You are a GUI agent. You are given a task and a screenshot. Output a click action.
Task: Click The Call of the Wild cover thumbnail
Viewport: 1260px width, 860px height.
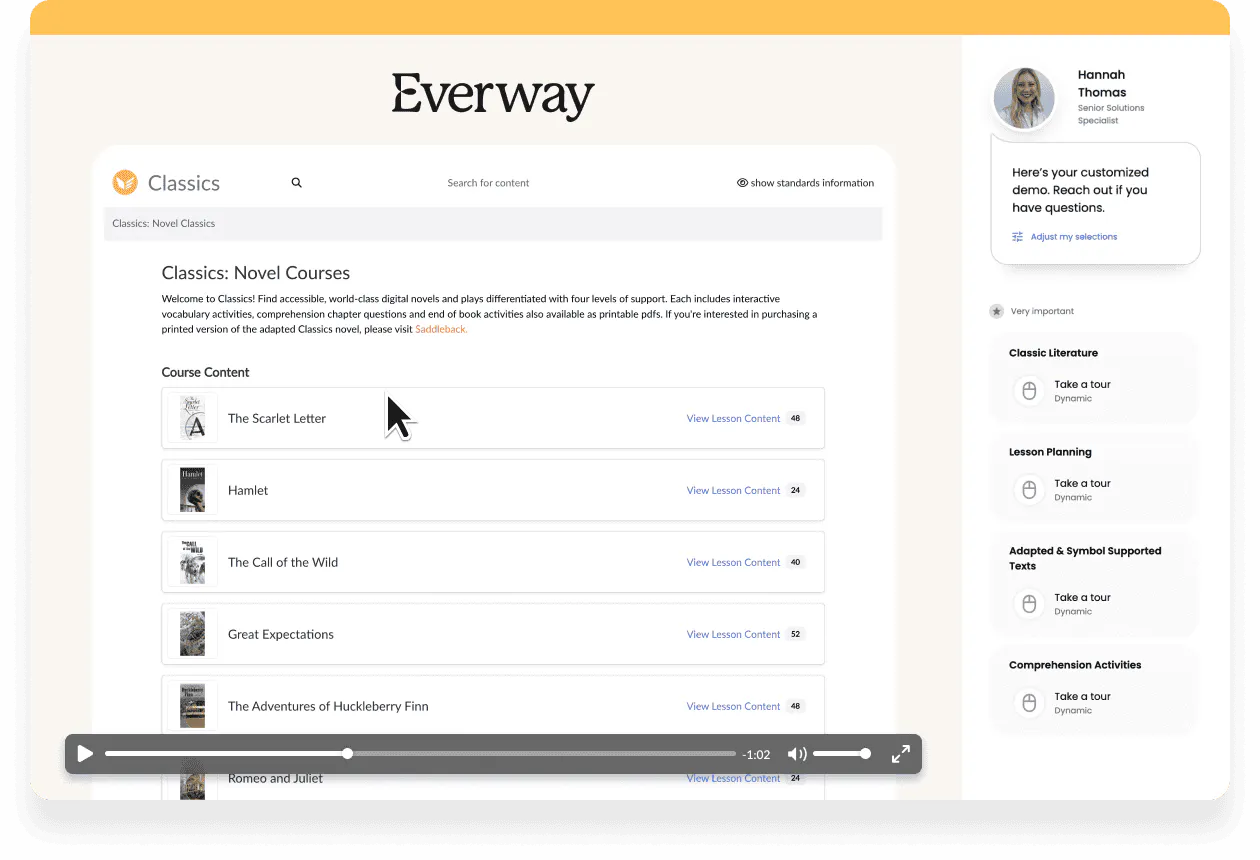coord(192,562)
